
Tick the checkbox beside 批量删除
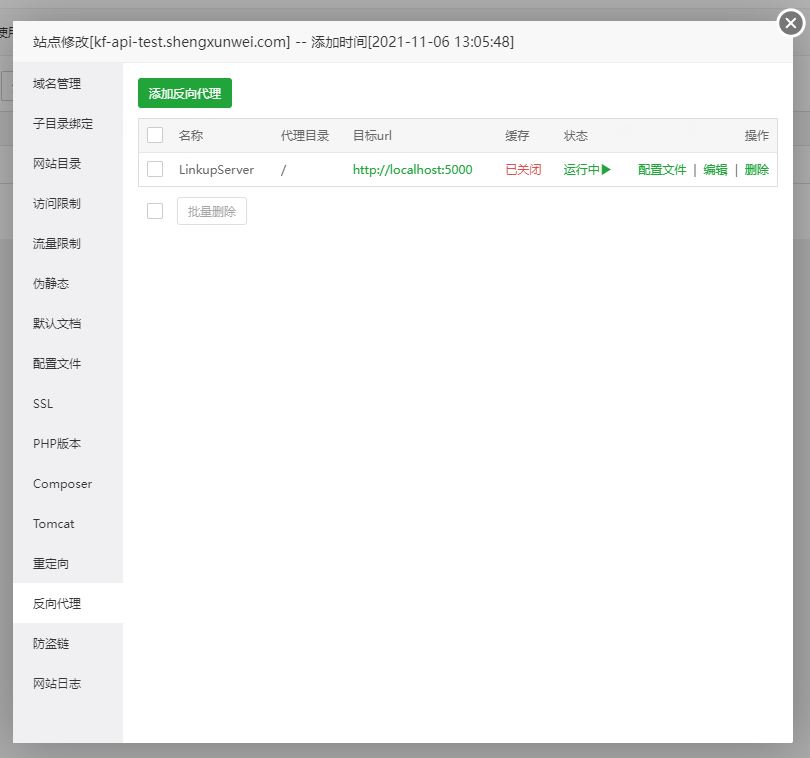[155, 211]
